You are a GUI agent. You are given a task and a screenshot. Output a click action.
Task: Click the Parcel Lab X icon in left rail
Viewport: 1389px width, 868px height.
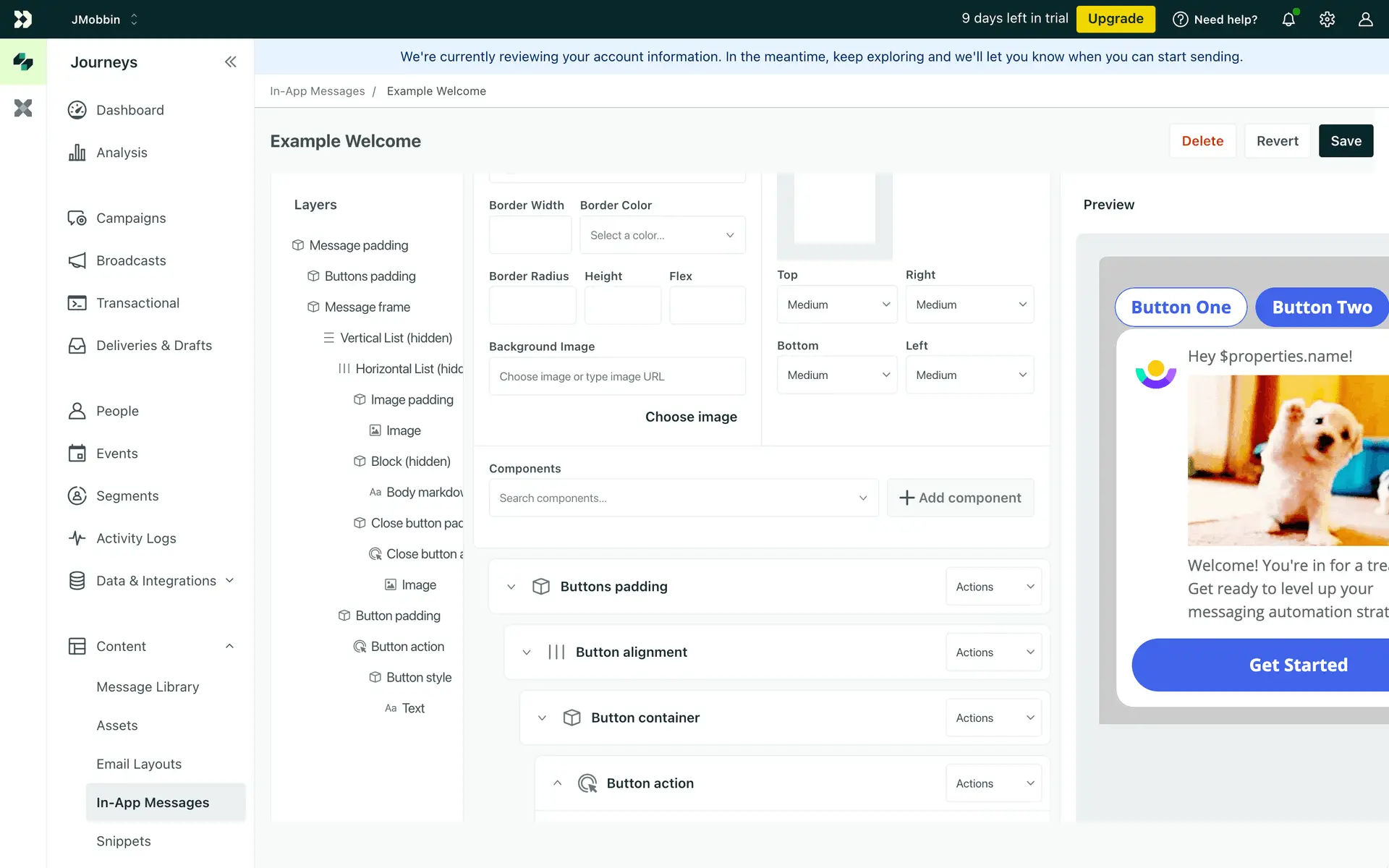point(23,109)
